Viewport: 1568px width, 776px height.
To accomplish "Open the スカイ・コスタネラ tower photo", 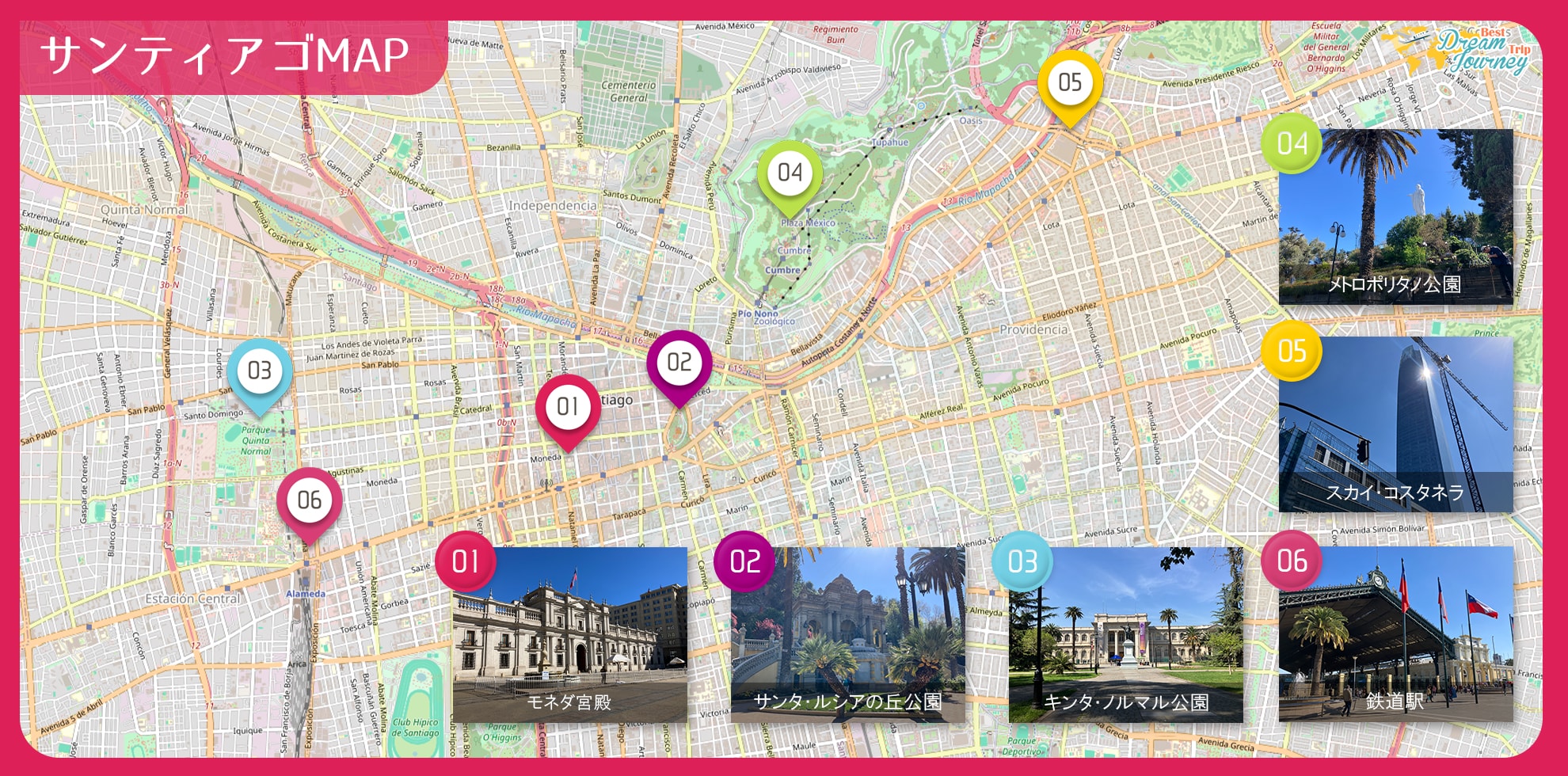I will tap(1395, 424).
